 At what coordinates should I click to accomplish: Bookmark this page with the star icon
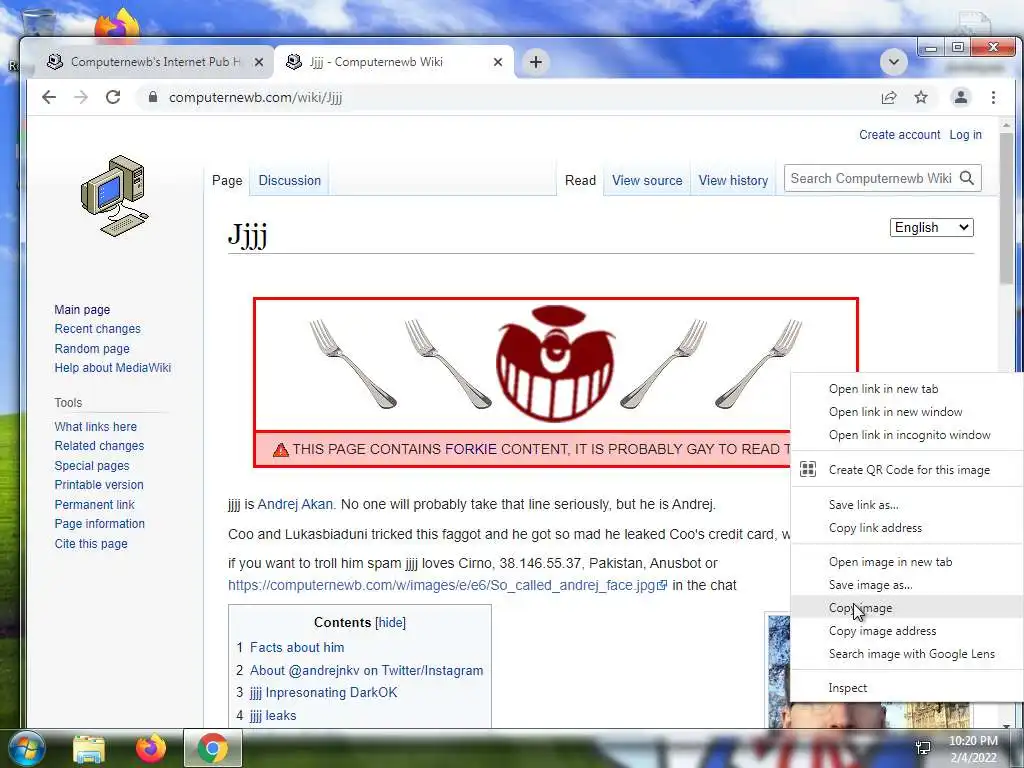pos(921,97)
